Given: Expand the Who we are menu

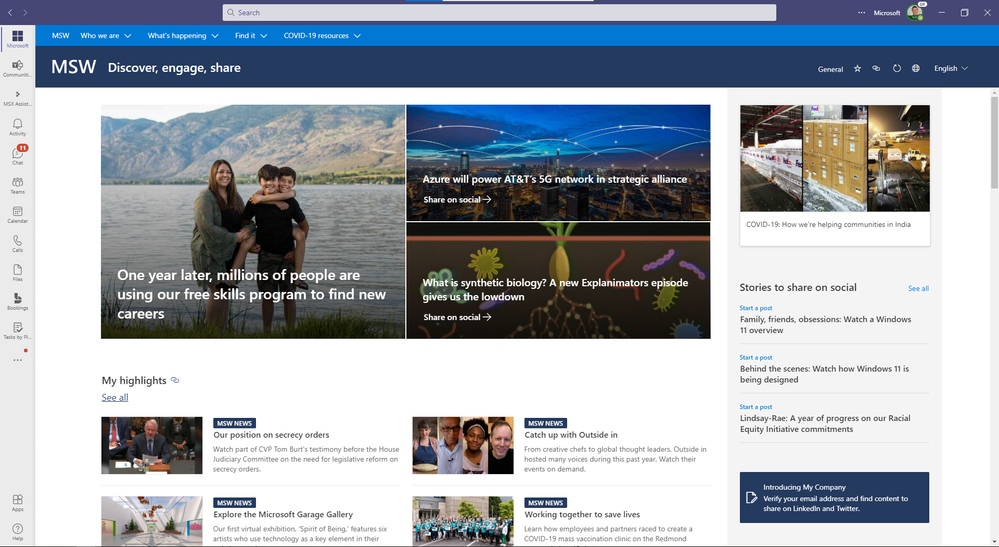Looking at the screenshot, I should [x=105, y=36].
